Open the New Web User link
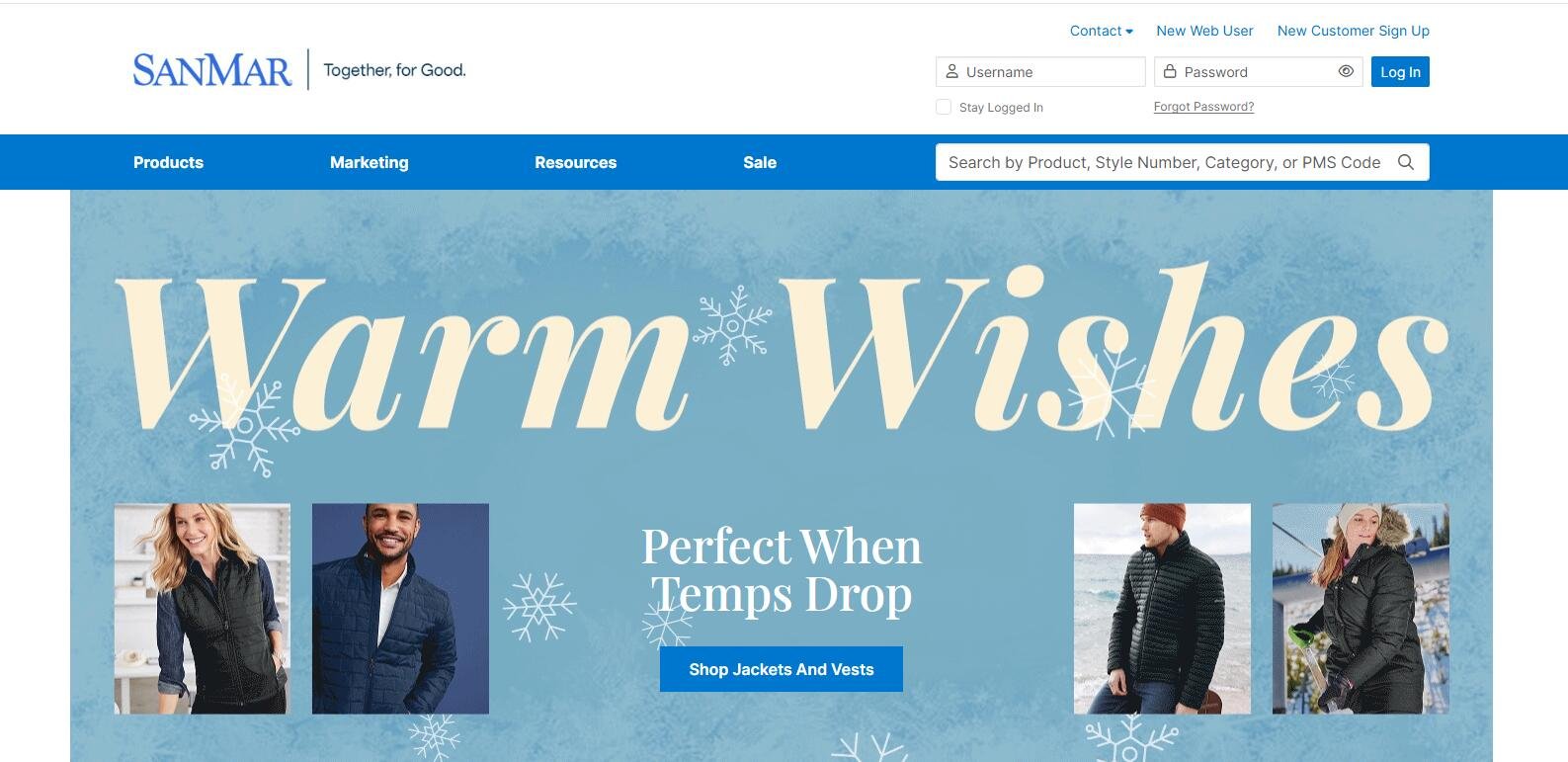The width and height of the screenshot is (1568, 762). tap(1204, 31)
